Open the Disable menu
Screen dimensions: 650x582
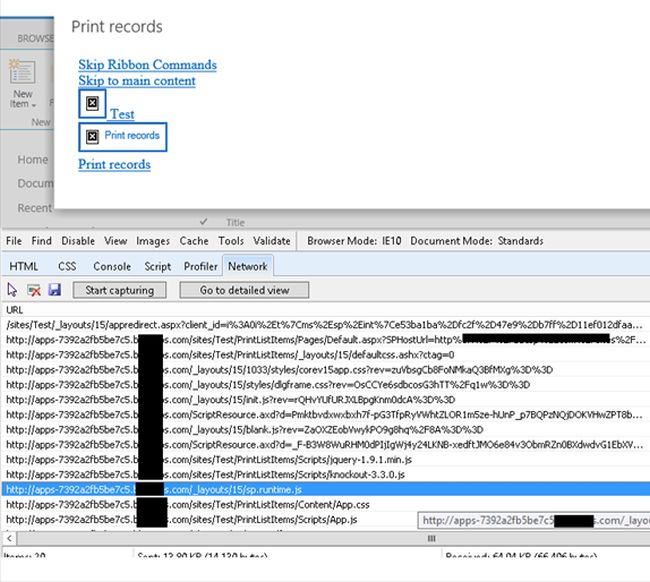(78, 241)
